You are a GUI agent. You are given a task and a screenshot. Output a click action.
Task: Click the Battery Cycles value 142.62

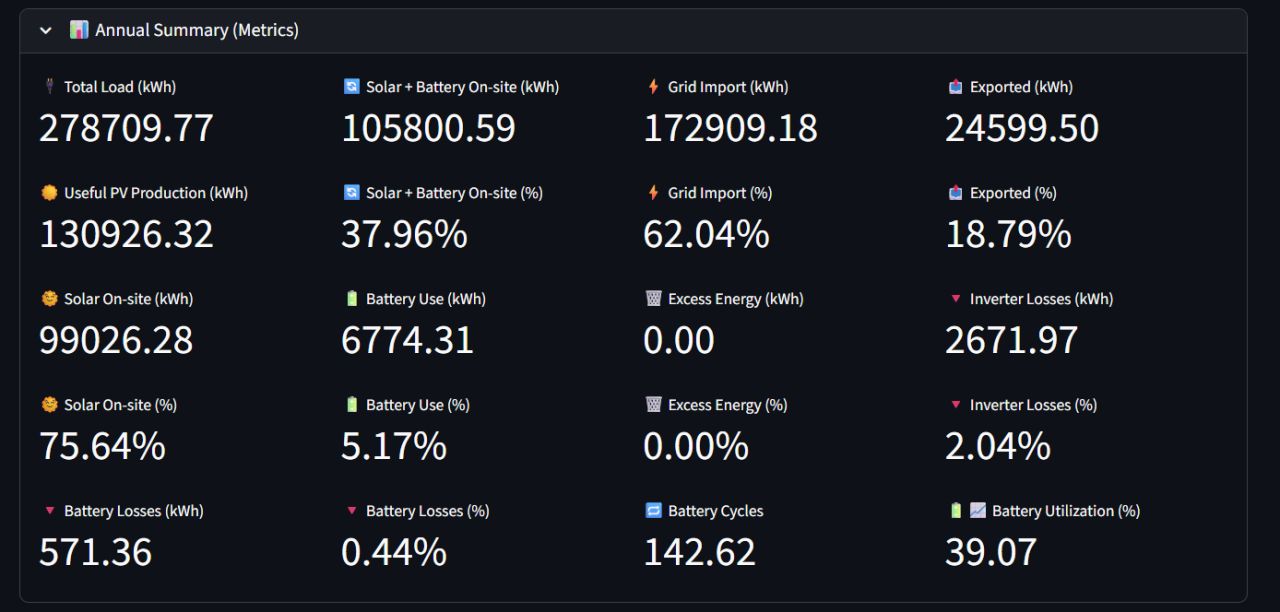pos(699,553)
